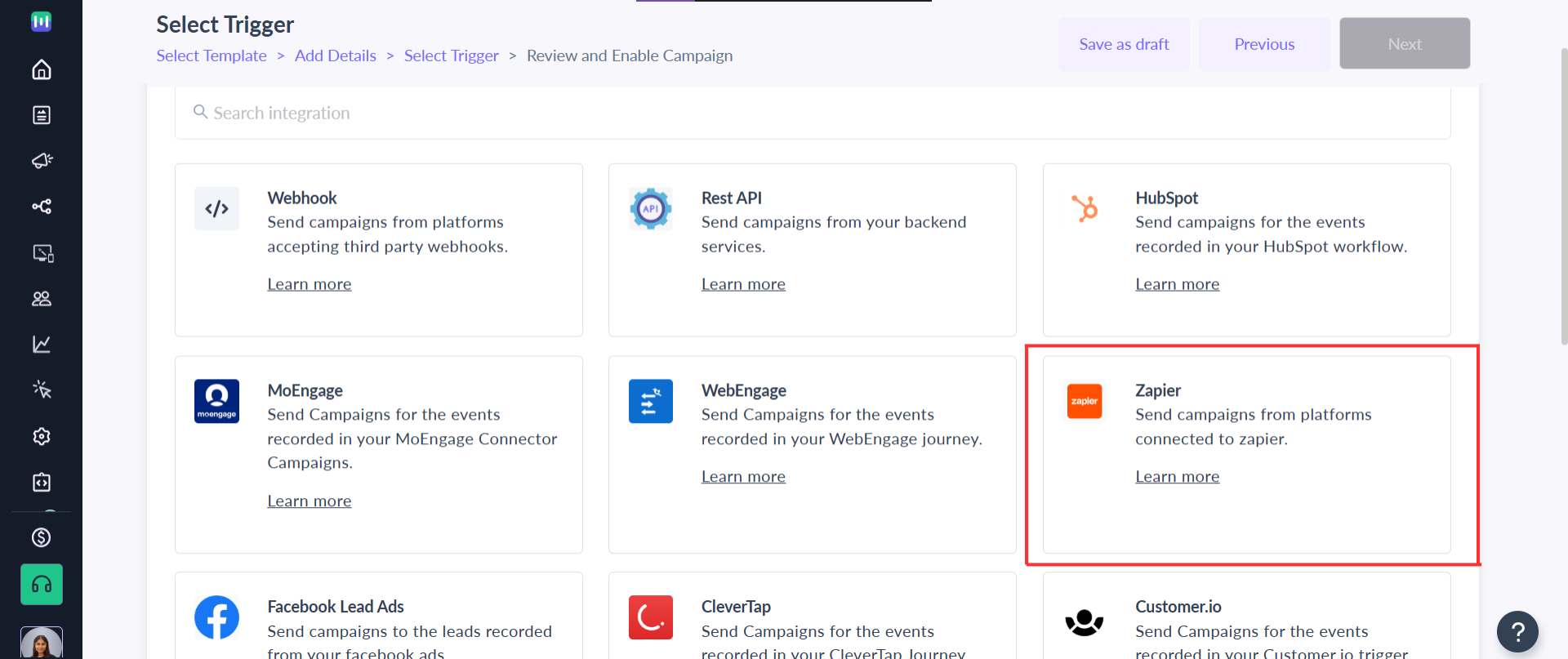Image resolution: width=1568 pixels, height=659 pixels.
Task: Open the screen devices icon in sidebar
Action: (x=42, y=253)
